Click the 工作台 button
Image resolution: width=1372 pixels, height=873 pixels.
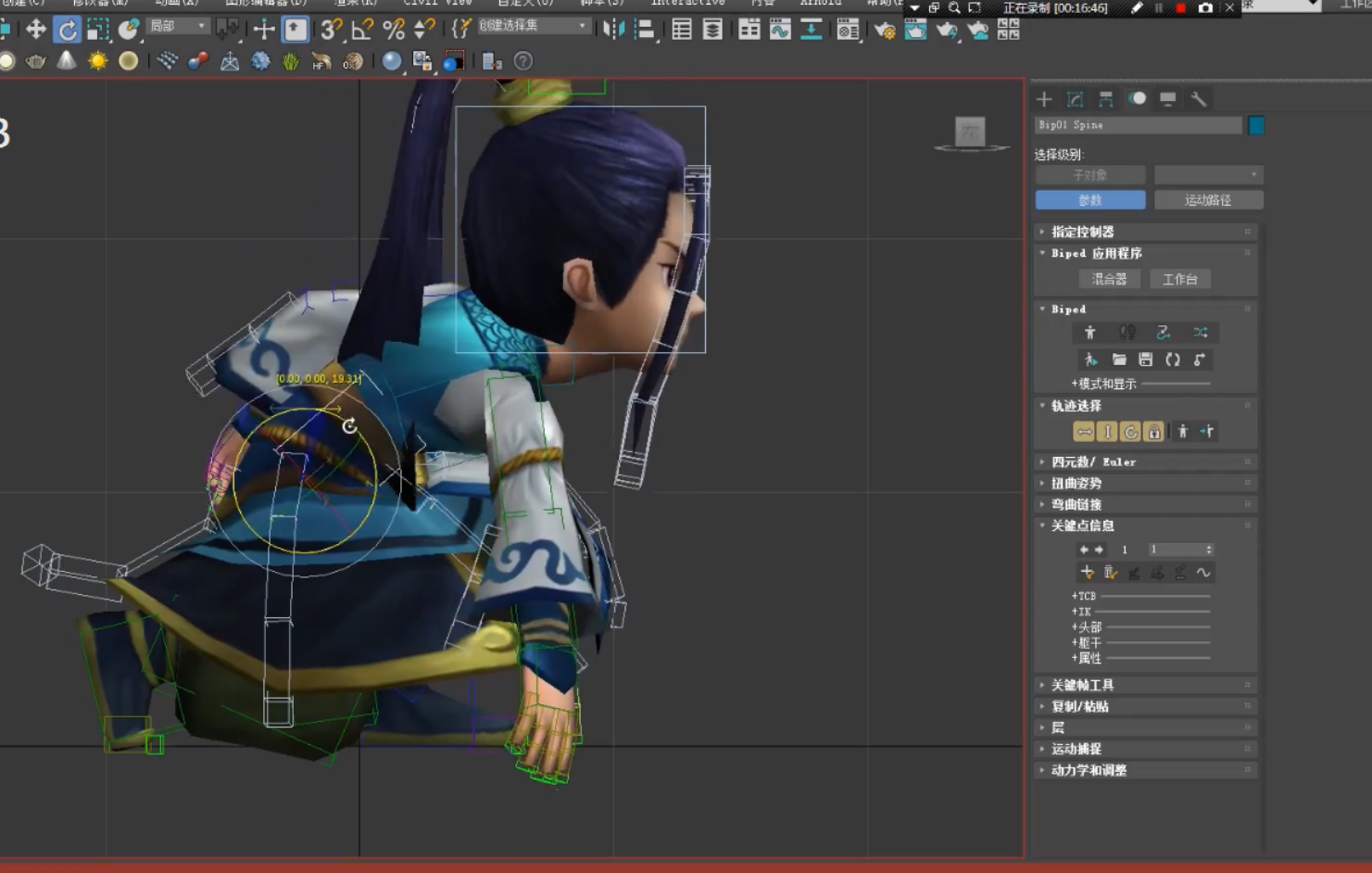click(x=1180, y=279)
